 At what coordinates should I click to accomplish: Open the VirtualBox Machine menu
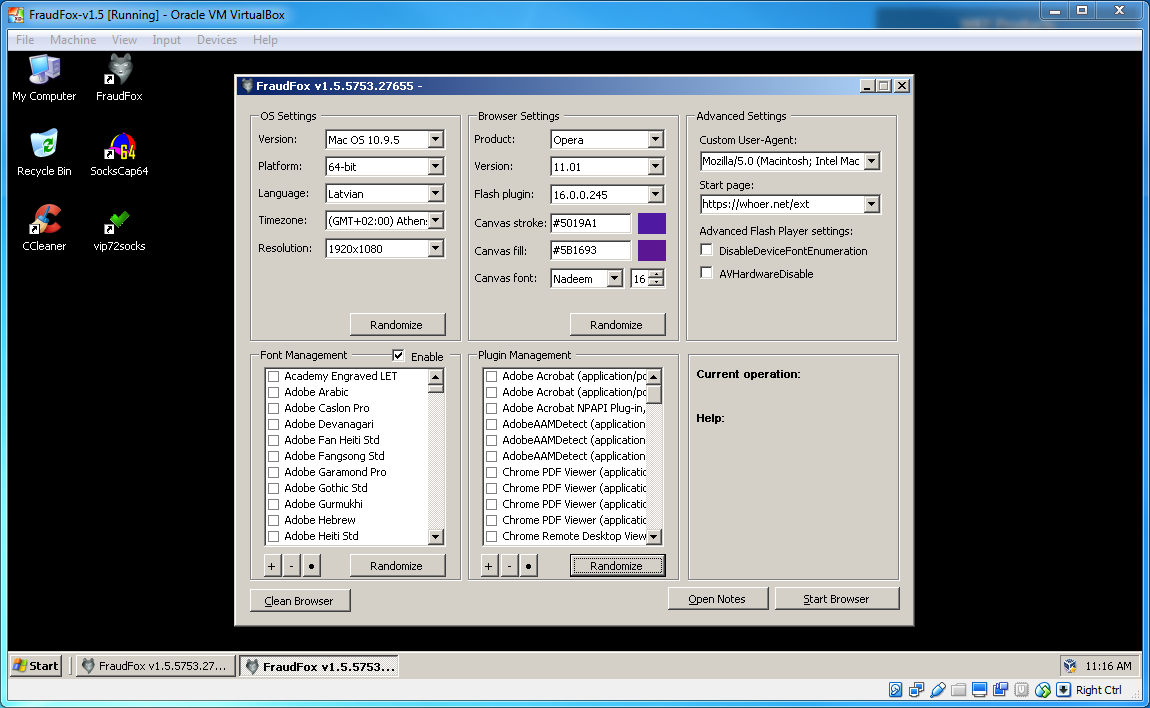[73, 40]
